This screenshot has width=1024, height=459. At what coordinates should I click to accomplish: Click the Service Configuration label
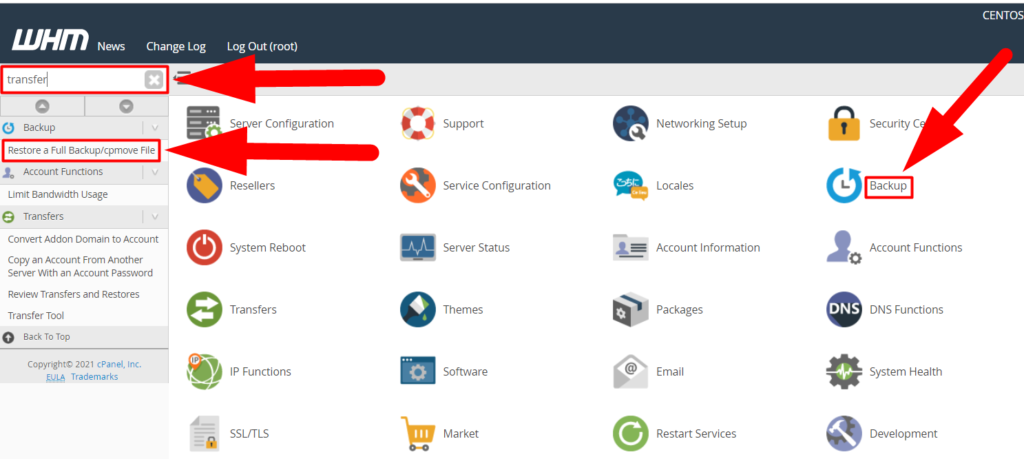tap(497, 185)
